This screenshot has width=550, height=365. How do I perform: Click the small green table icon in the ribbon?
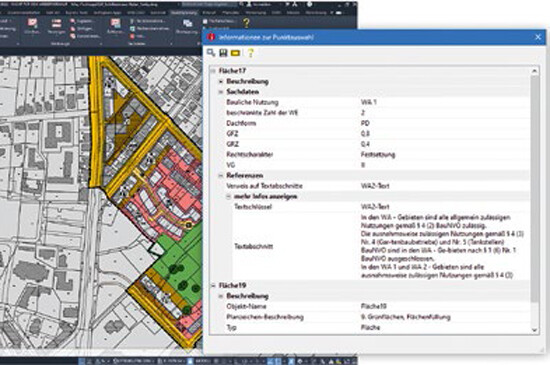click(132, 28)
